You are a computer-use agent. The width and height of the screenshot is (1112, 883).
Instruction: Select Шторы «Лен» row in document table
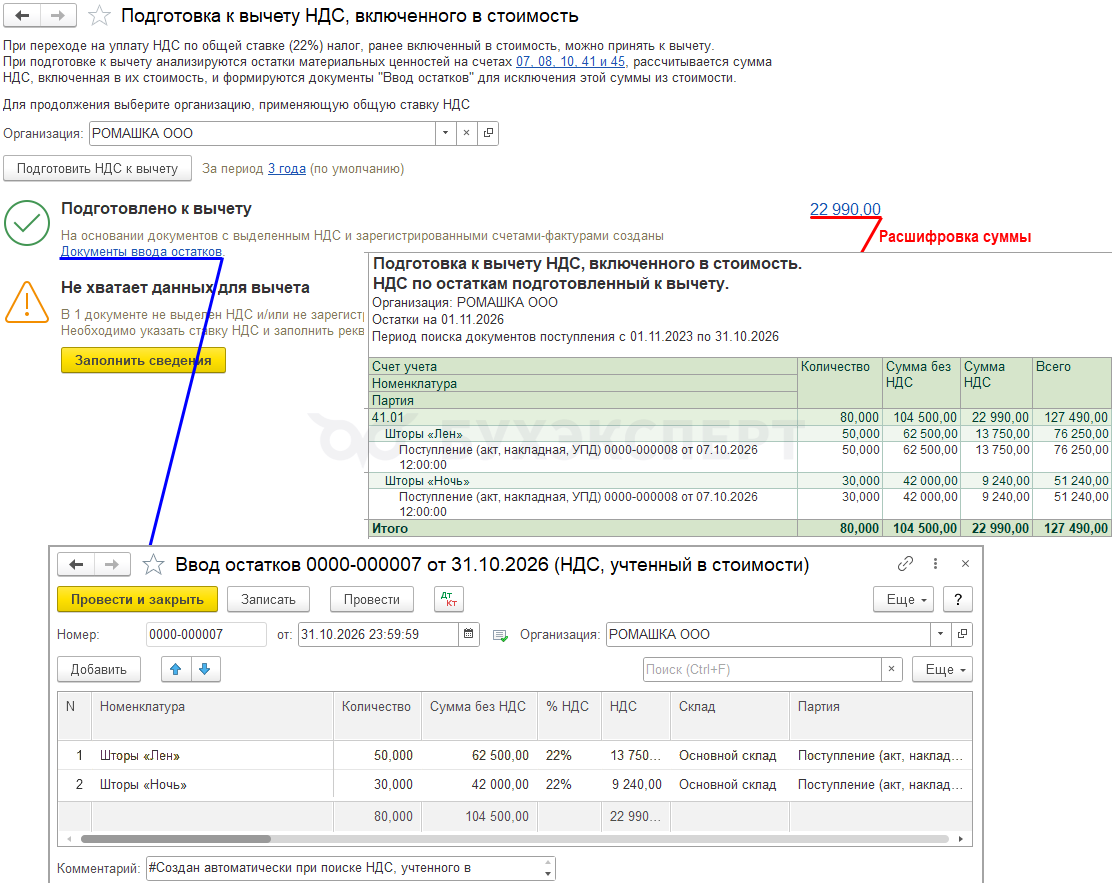515,755
